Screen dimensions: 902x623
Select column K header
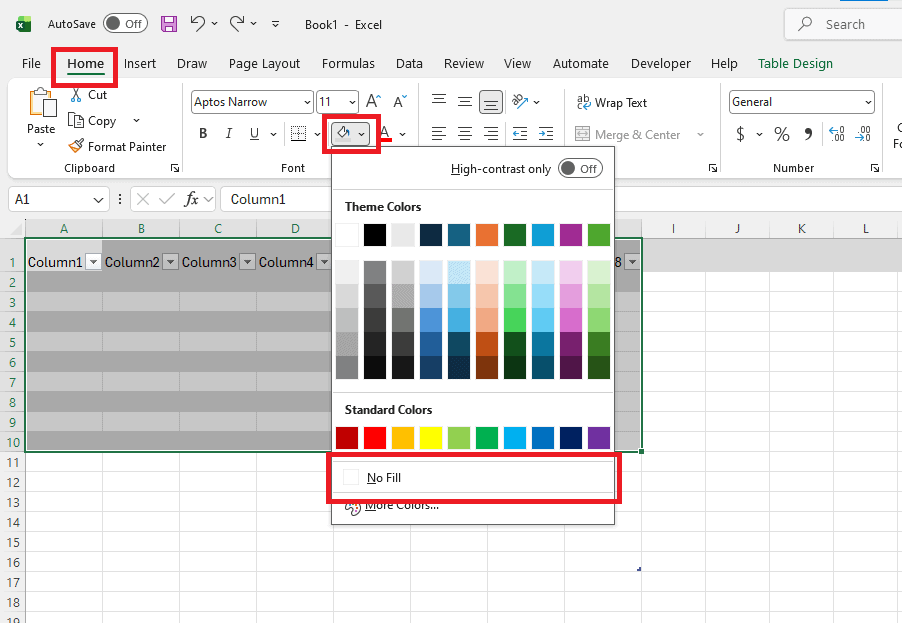click(801, 228)
